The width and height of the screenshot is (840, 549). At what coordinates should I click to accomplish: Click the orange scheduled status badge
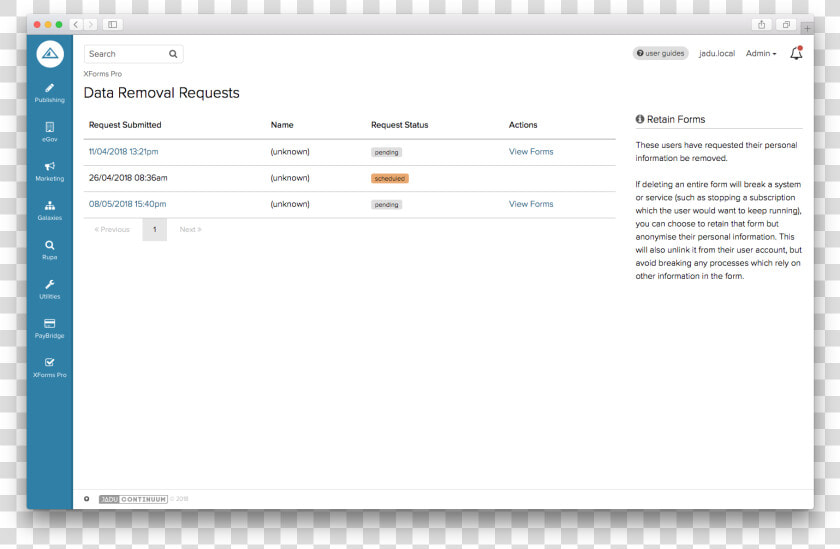389,178
